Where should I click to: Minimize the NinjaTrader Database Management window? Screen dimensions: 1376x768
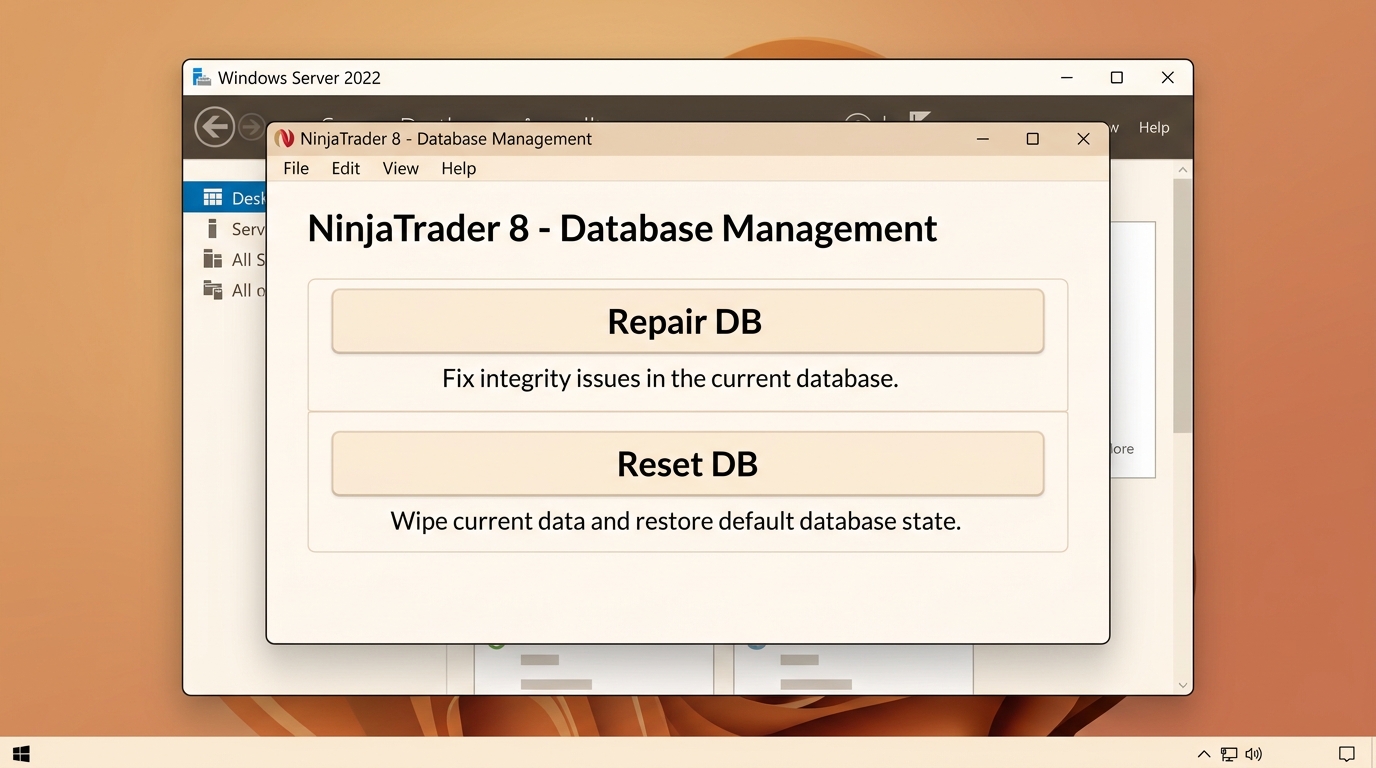click(x=983, y=139)
